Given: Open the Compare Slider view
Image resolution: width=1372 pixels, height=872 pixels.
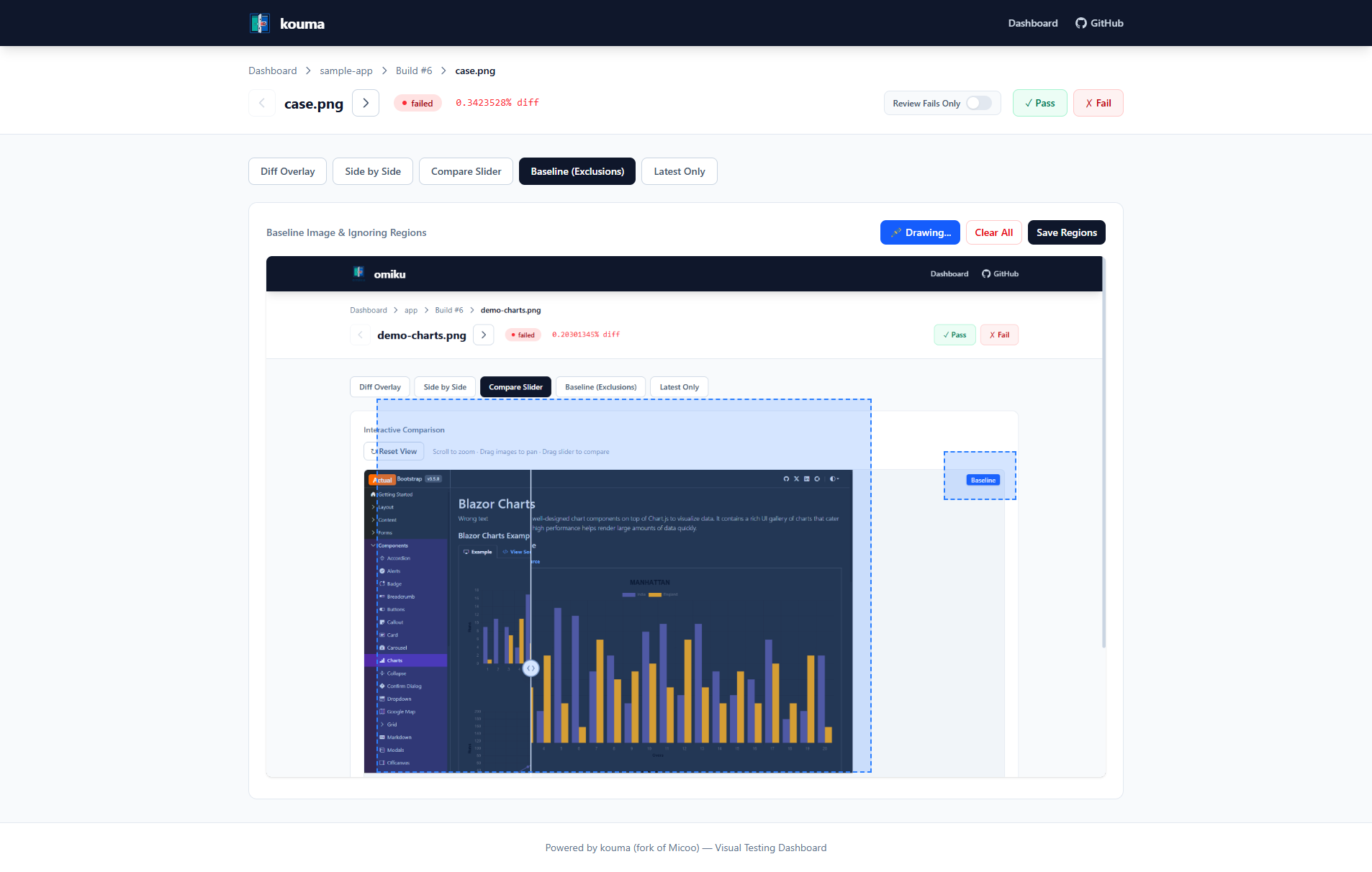Looking at the screenshot, I should [x=466, y=171].
